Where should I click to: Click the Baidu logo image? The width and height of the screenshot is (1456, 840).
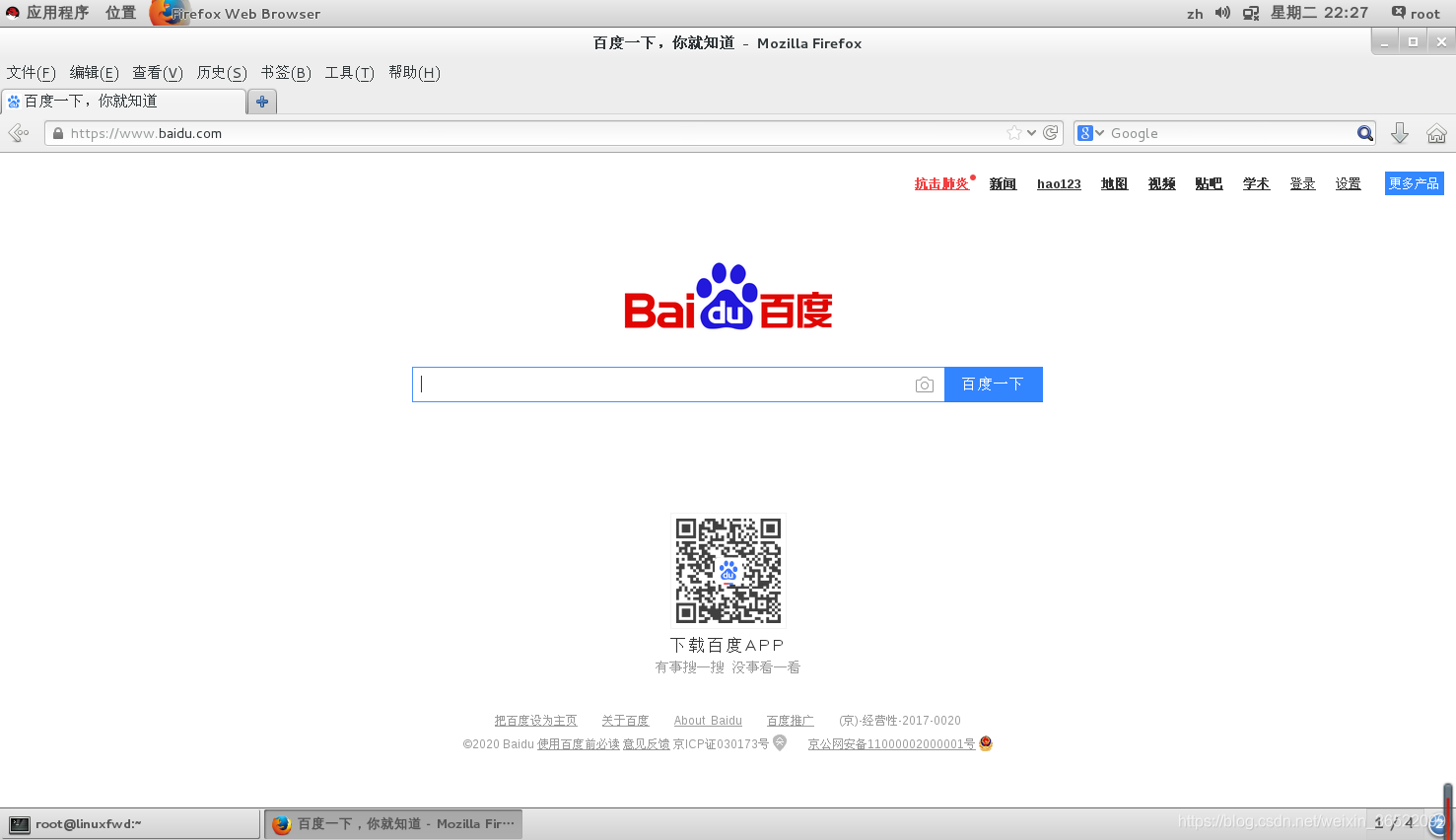tap(728, 296)
